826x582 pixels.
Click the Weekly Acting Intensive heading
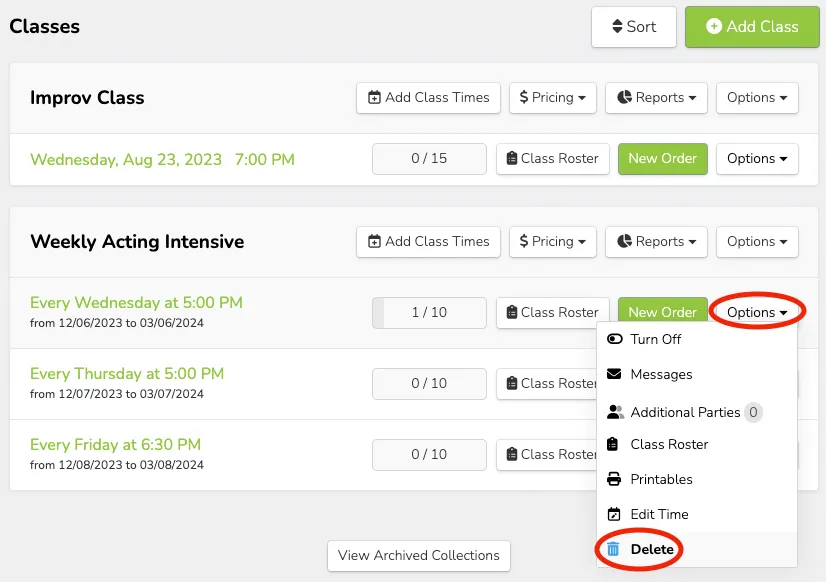[137, 242]
